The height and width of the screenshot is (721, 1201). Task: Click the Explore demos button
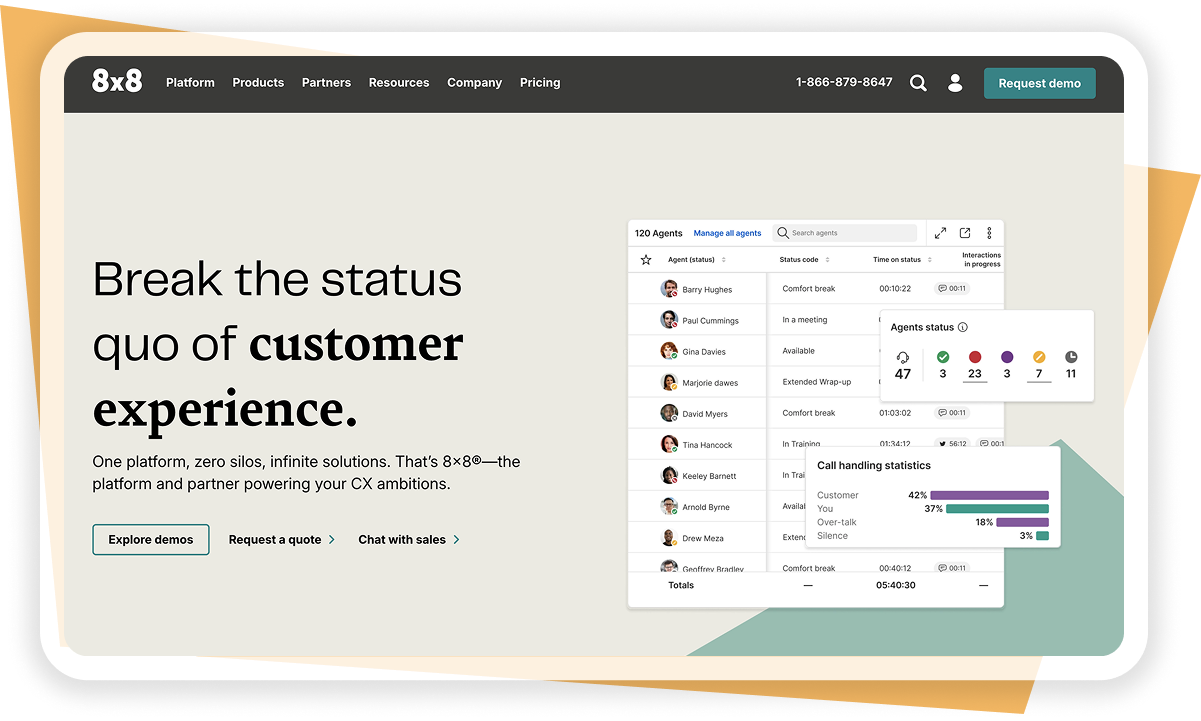[x=151, y=539]
